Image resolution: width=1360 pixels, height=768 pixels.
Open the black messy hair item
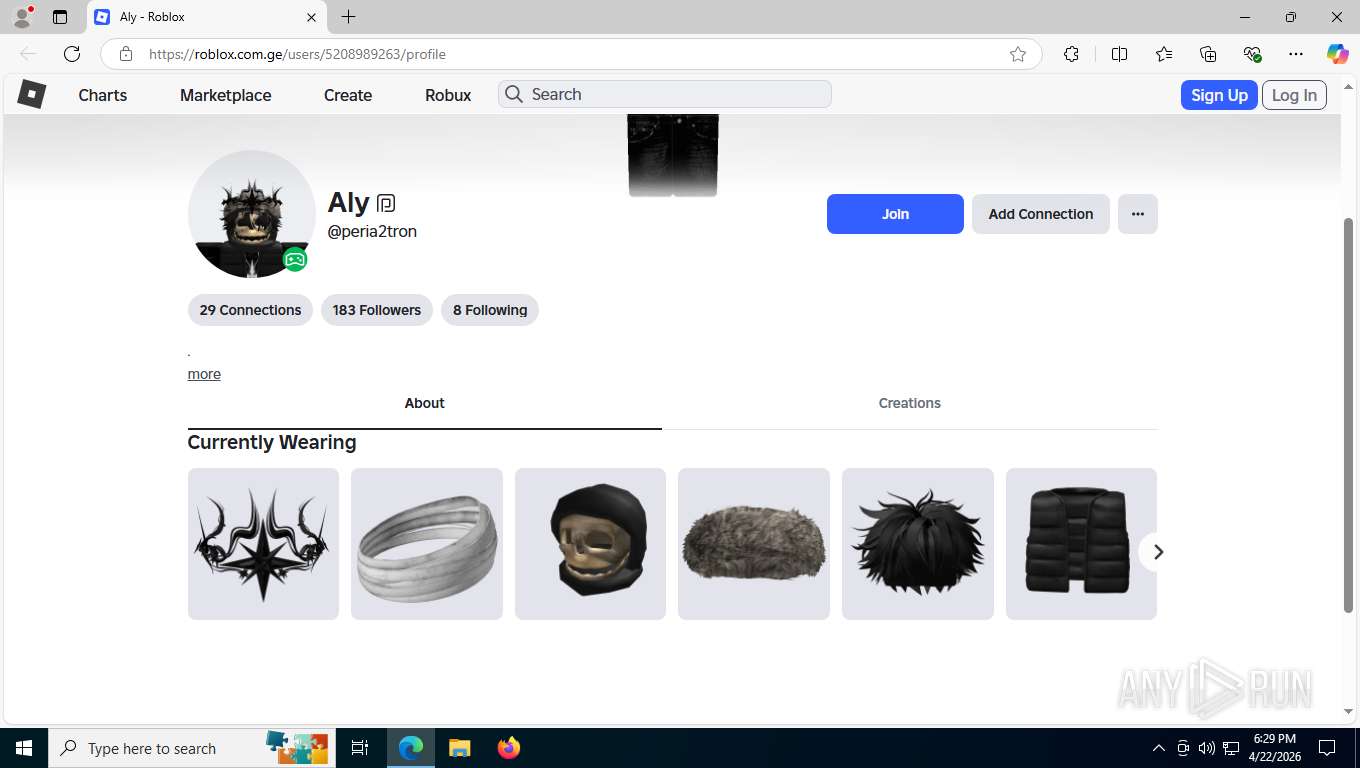(918, 544)
